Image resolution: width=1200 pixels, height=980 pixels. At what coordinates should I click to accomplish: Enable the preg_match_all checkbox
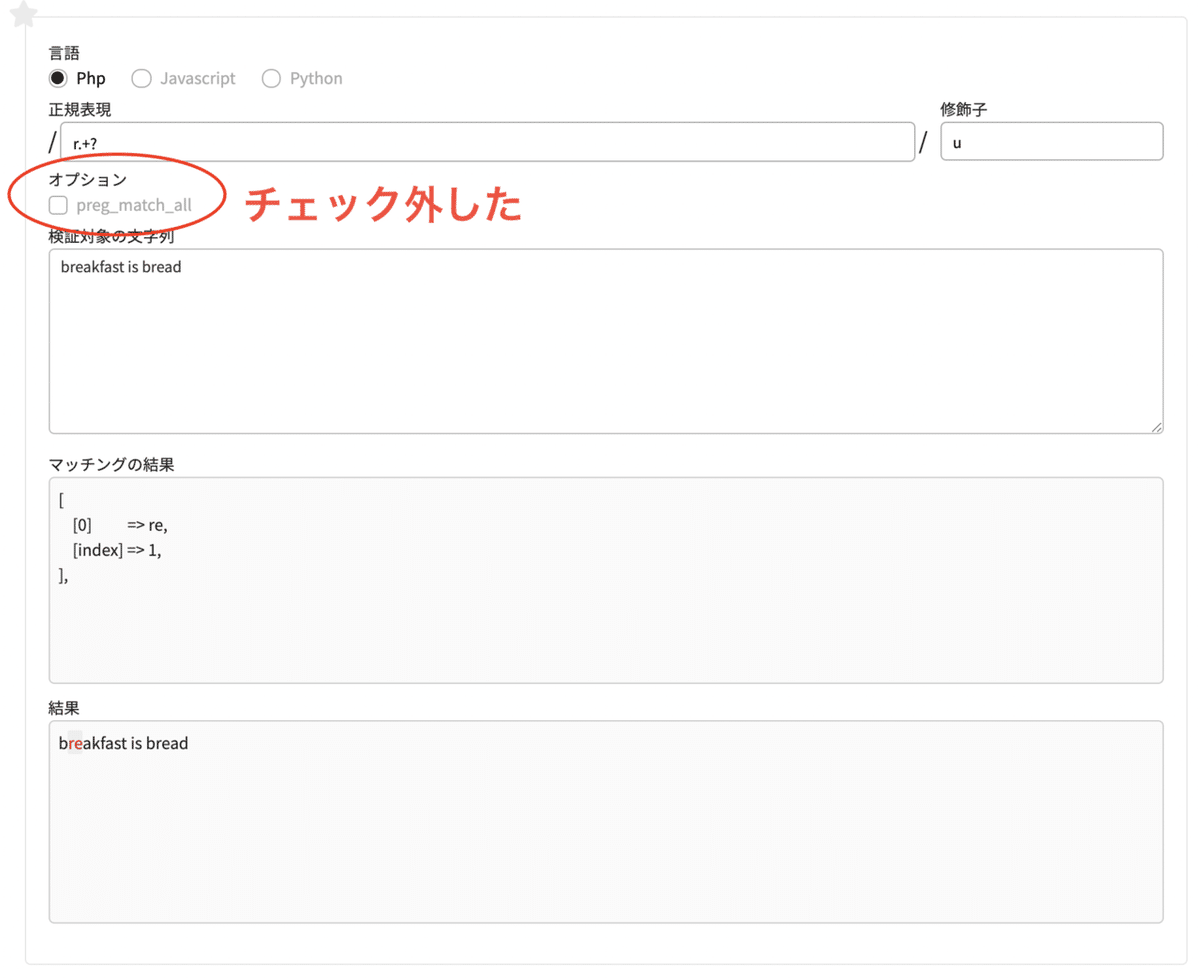coord(58,205)
